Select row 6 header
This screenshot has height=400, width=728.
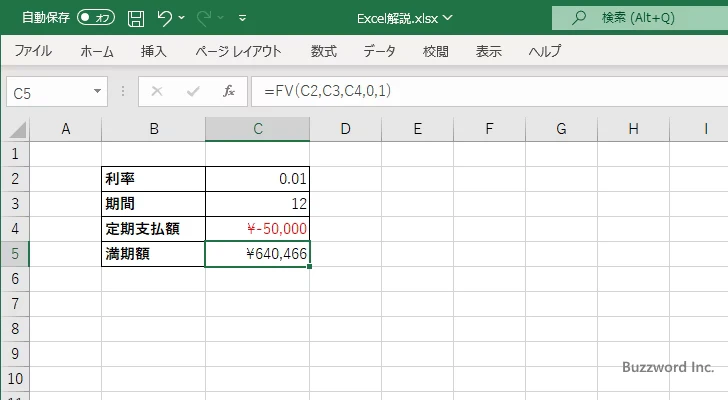tap(15, 279)
